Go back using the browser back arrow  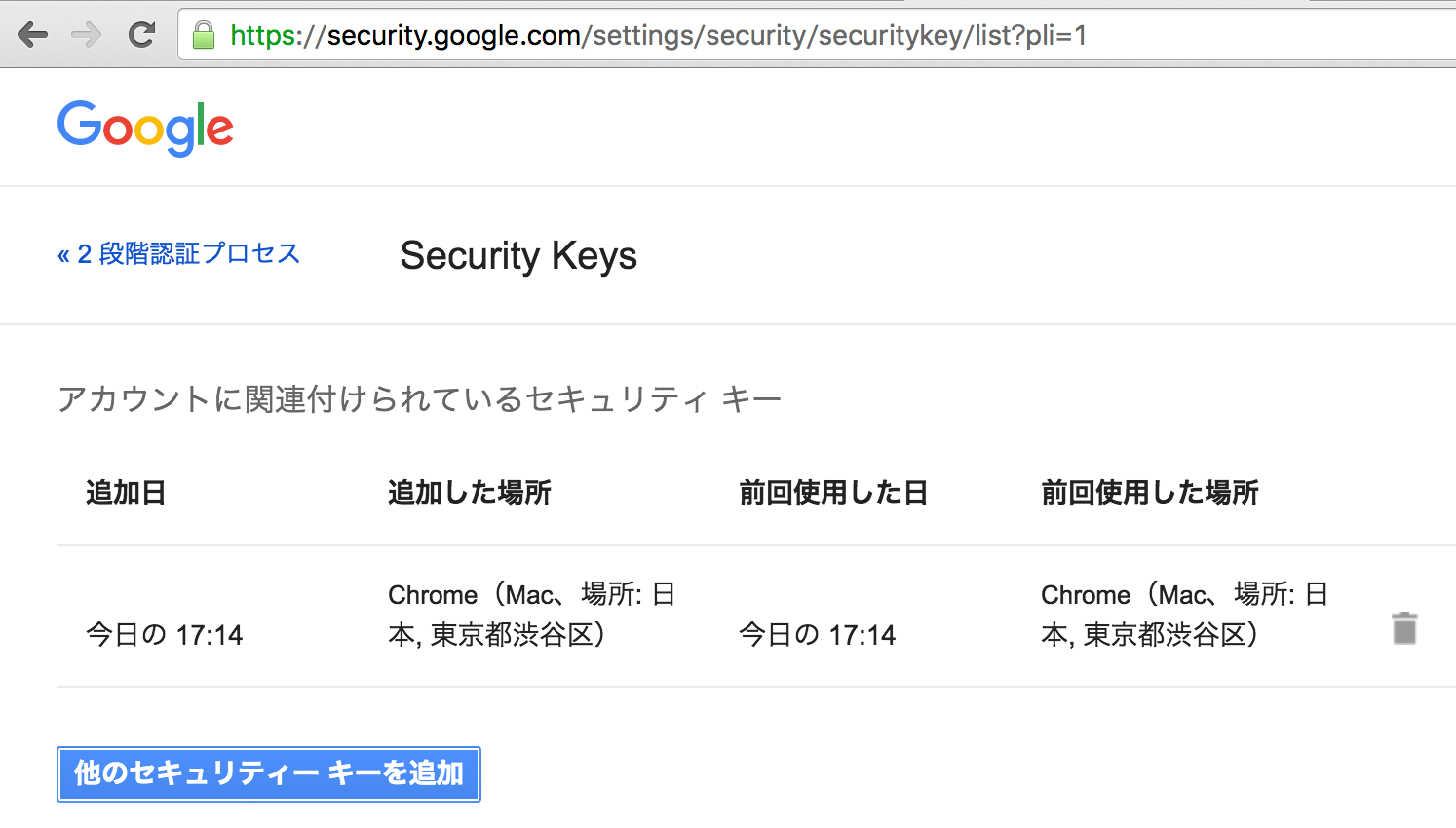click(x=33, y=35)
